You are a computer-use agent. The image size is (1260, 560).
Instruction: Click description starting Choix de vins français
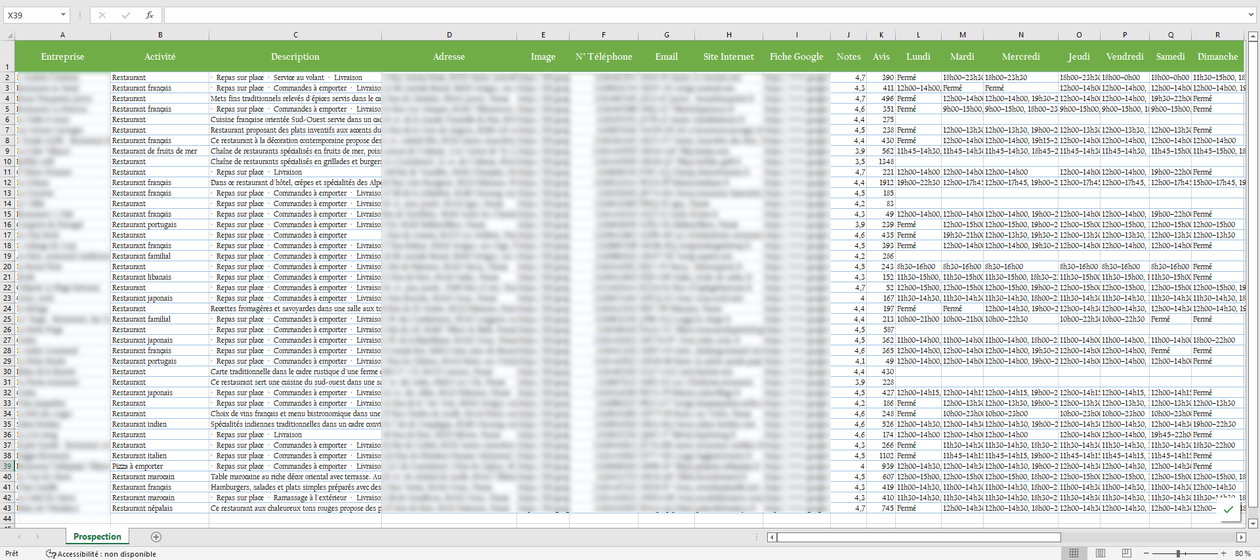[x=295, y=413]
